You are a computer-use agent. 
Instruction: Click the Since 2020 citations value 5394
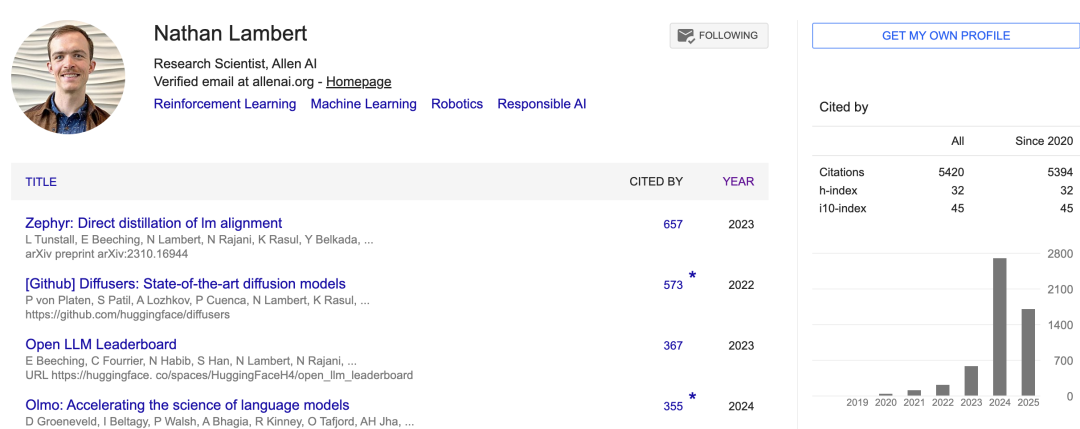coord(1060,172)
